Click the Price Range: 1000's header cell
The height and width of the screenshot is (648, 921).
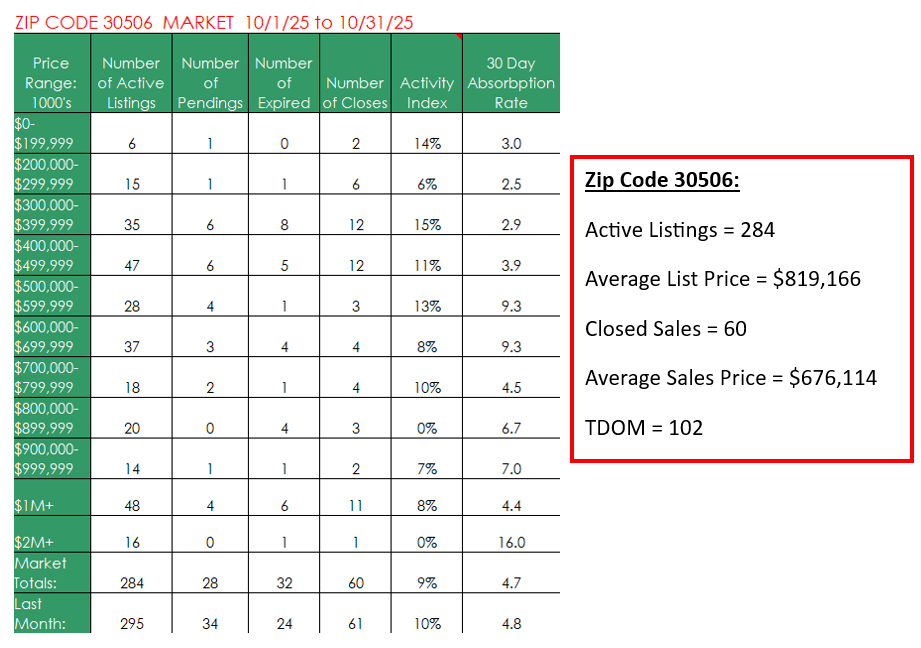(52, 82)
